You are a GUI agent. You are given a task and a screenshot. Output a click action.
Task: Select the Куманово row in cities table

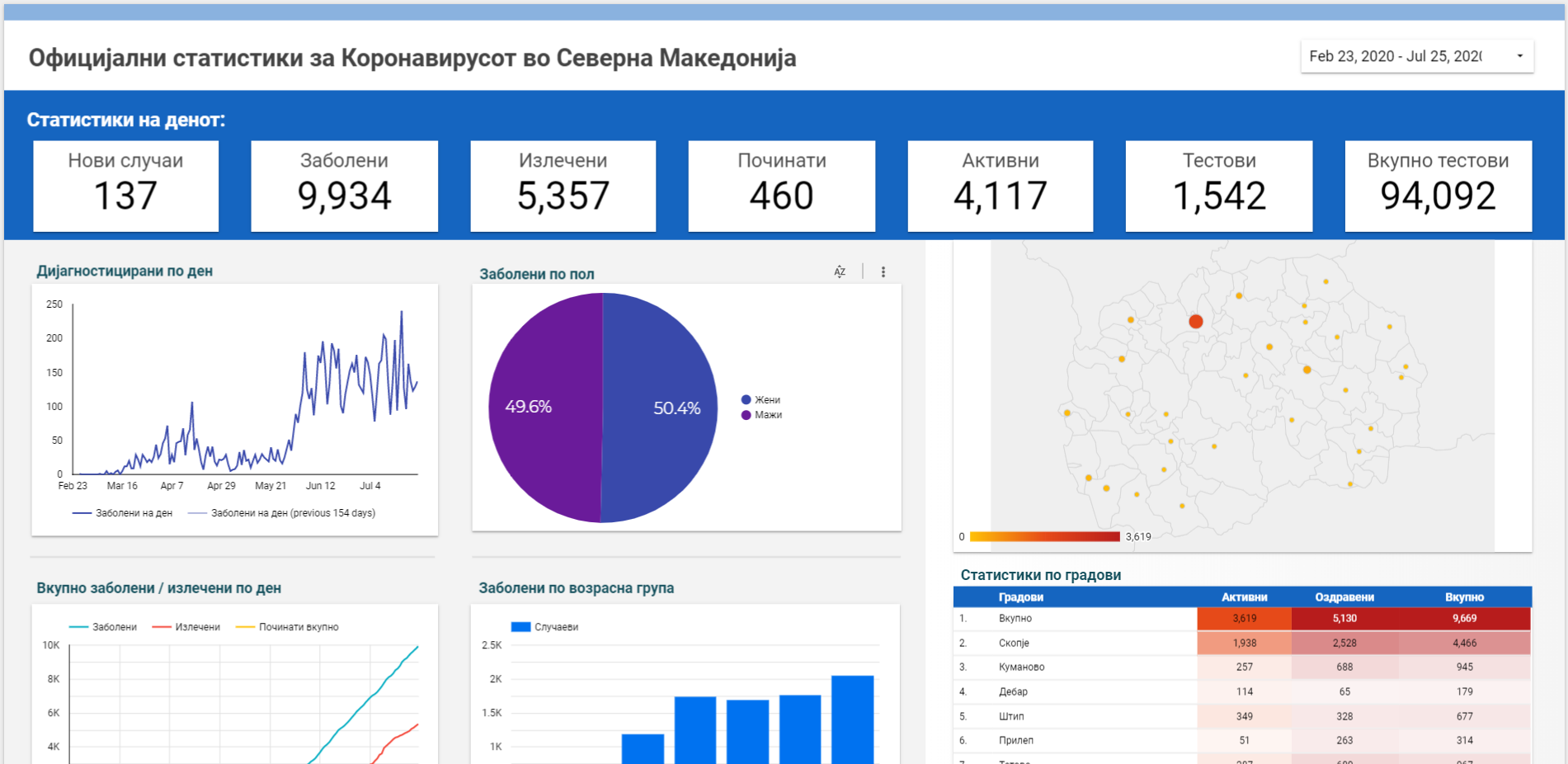1021,667
